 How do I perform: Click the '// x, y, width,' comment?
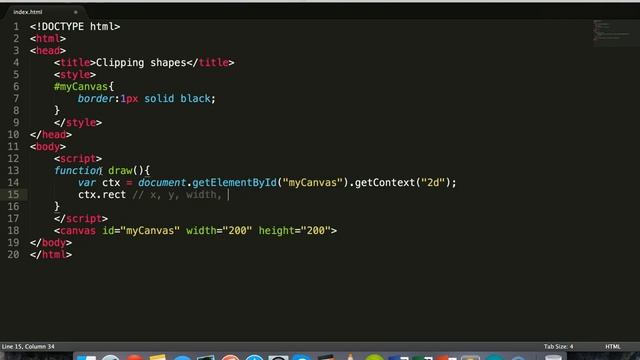[177, 195]
